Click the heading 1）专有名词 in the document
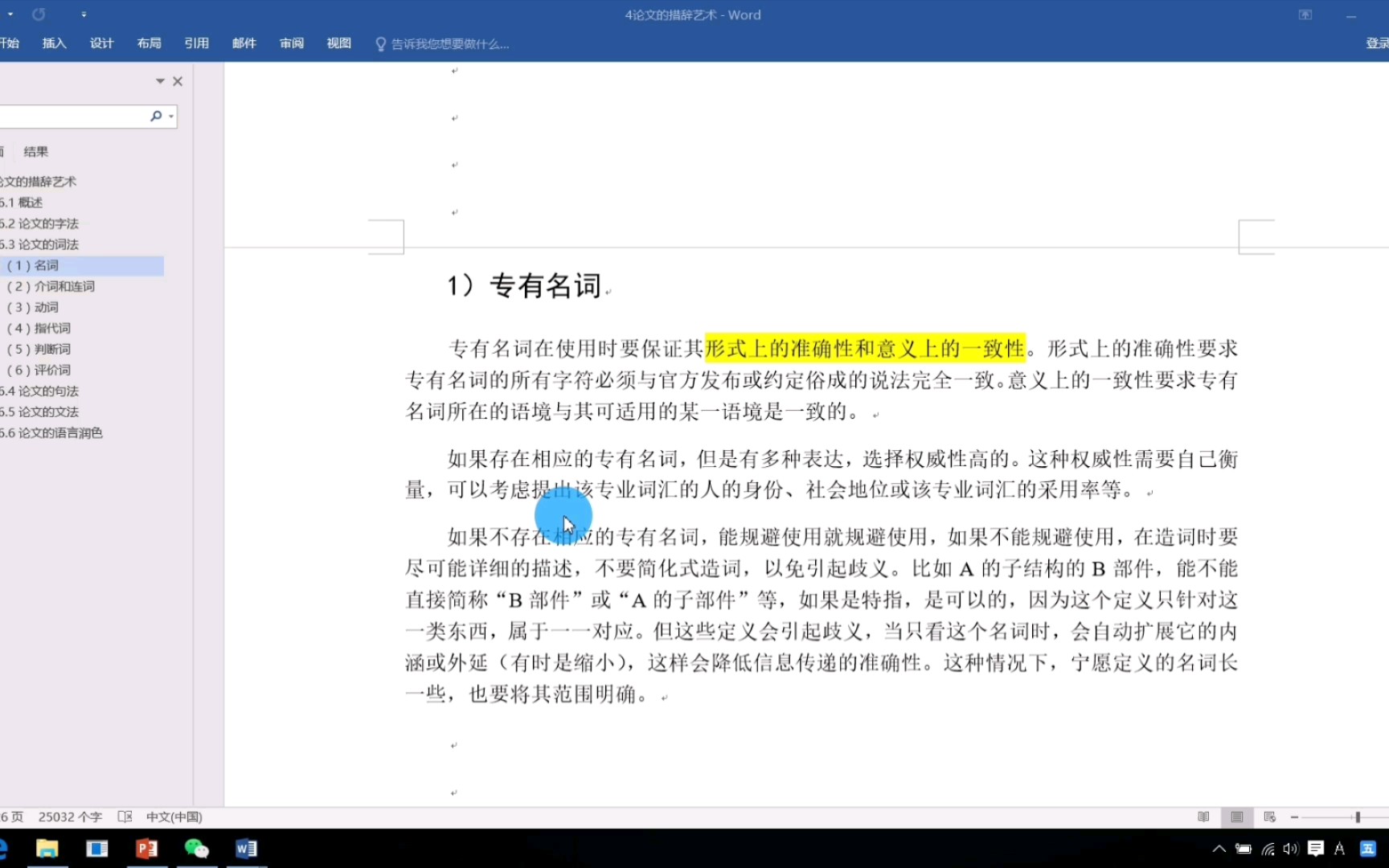 pos(524,285)
